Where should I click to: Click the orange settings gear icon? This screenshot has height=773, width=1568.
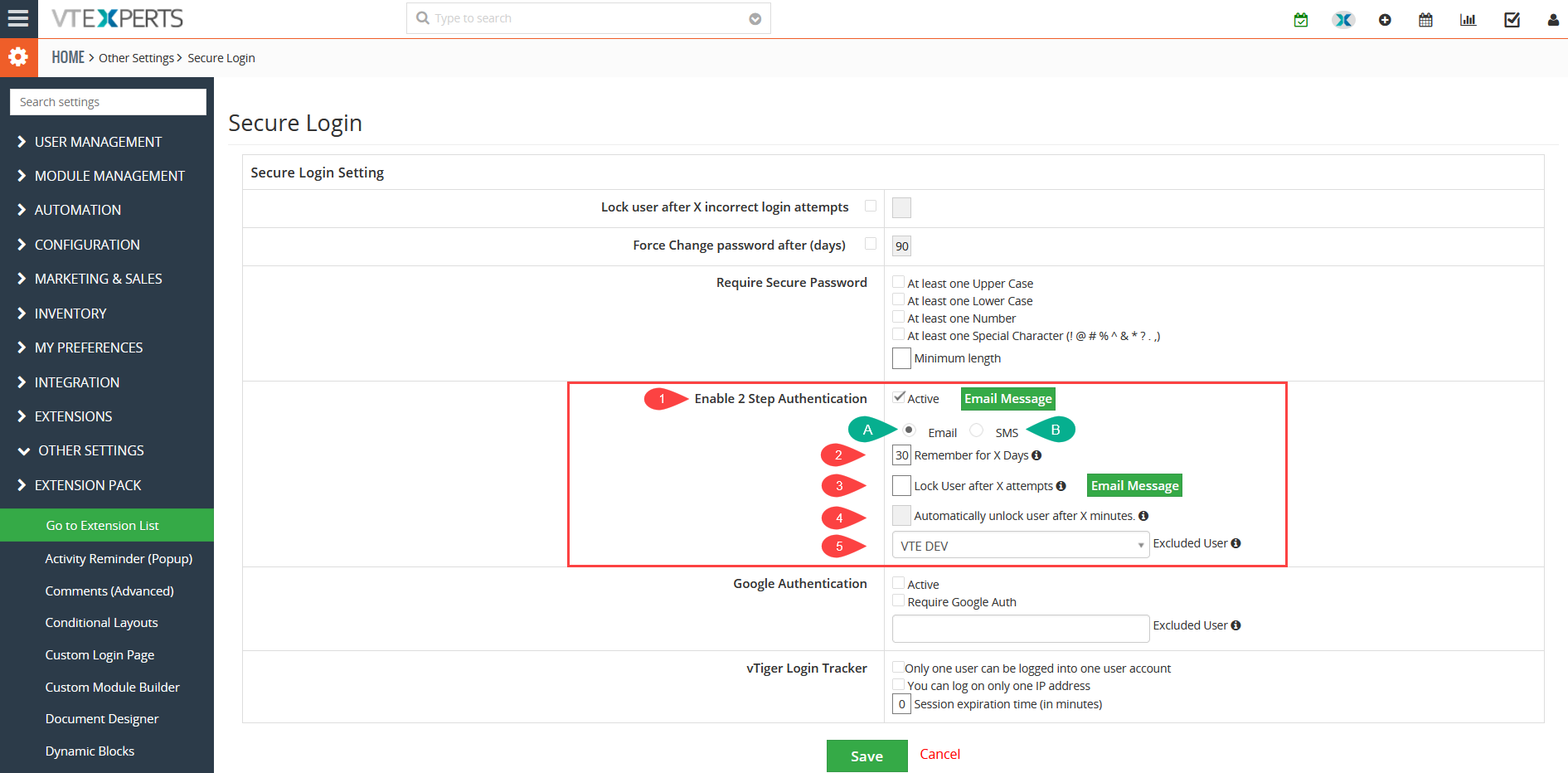coord(18,57)
